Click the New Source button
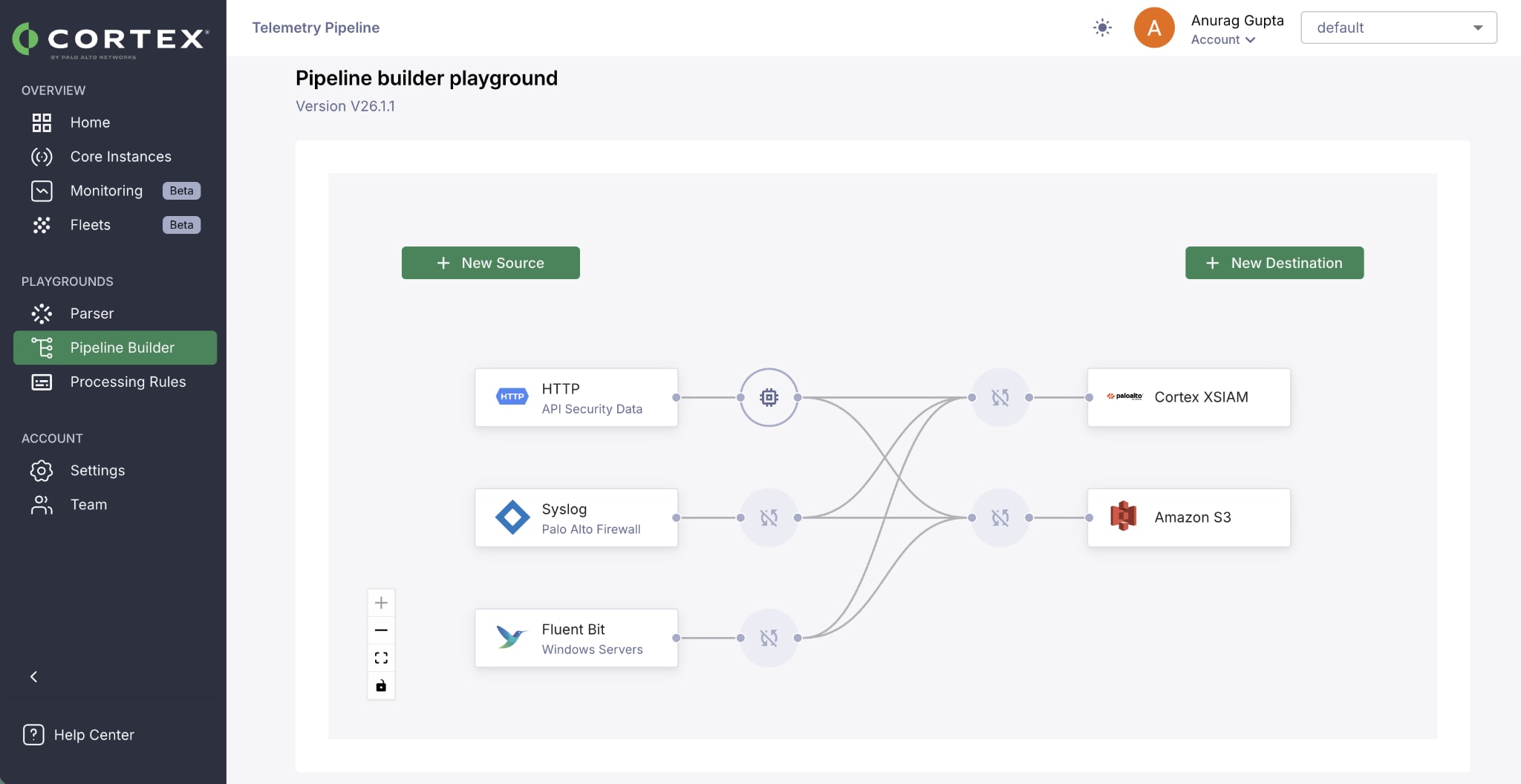 point(490,263)
